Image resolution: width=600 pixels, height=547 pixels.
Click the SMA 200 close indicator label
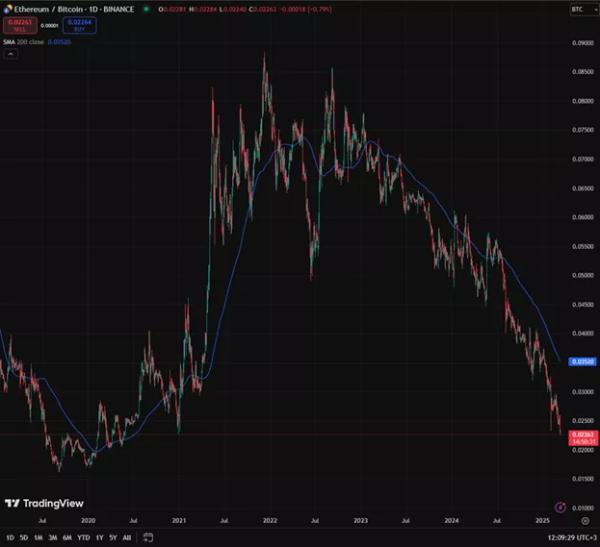pyautogui.click(x=27, y=42)
